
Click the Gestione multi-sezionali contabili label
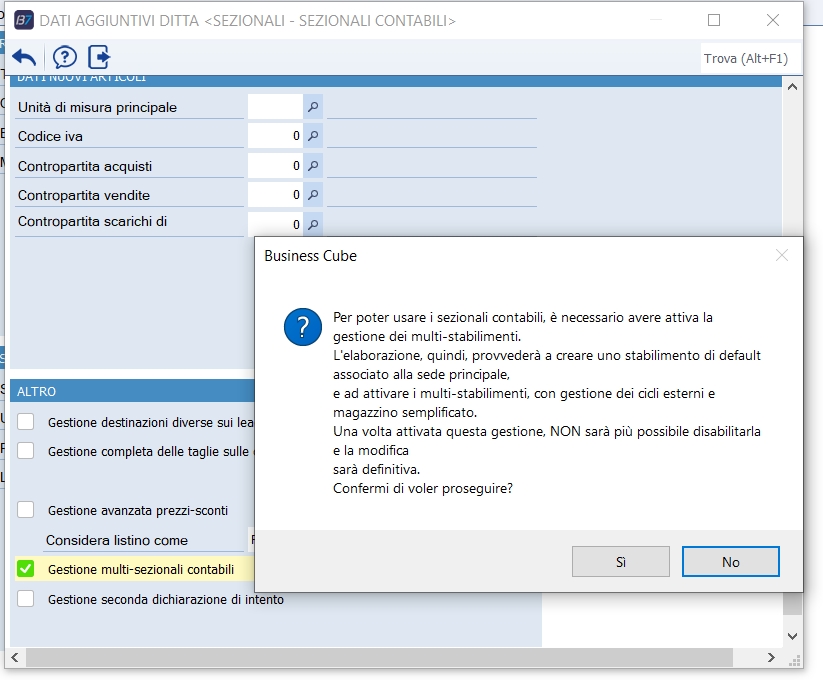tap(141, 569)
